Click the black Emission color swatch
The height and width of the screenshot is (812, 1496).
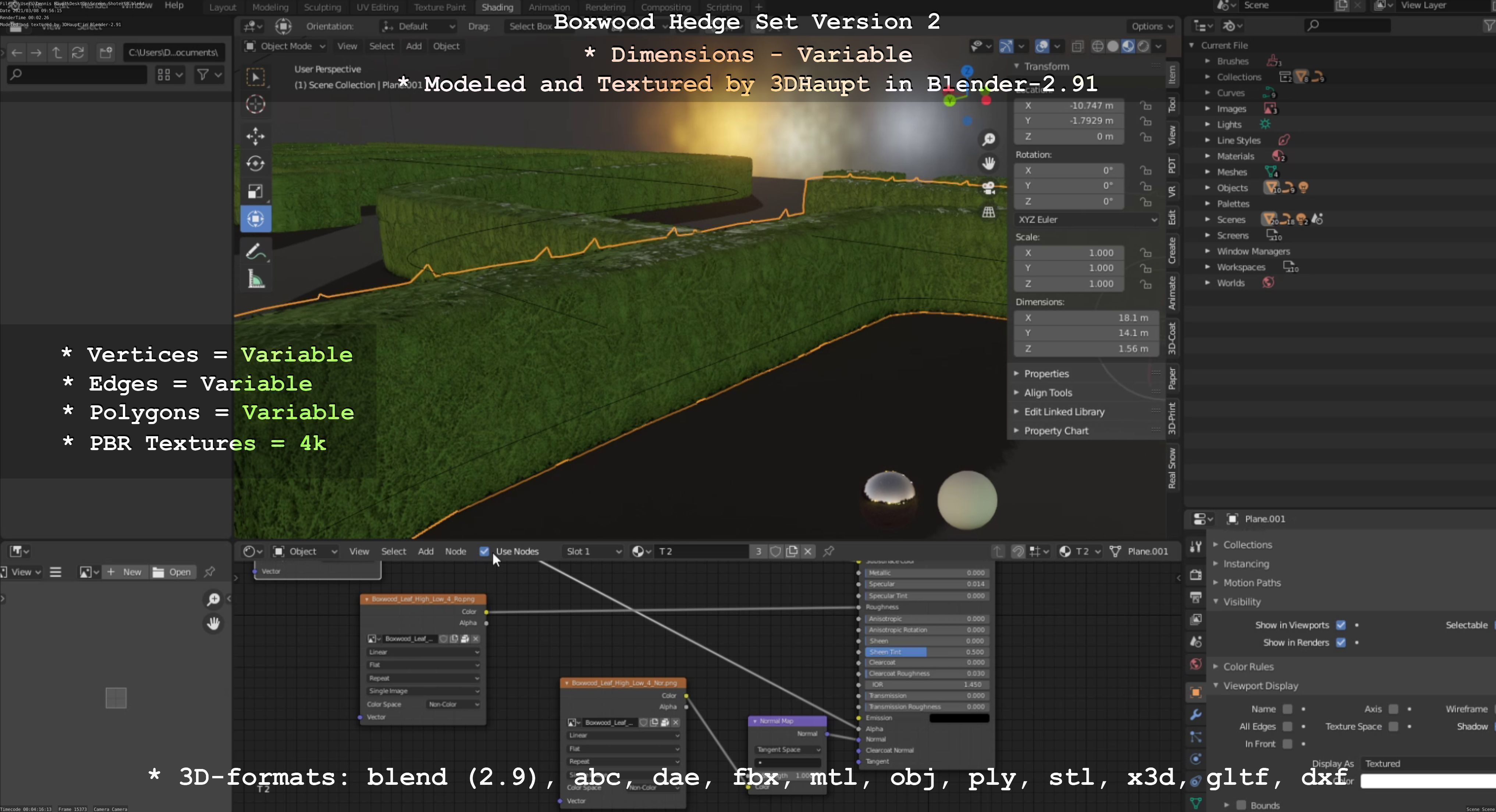tap(959, 718)
